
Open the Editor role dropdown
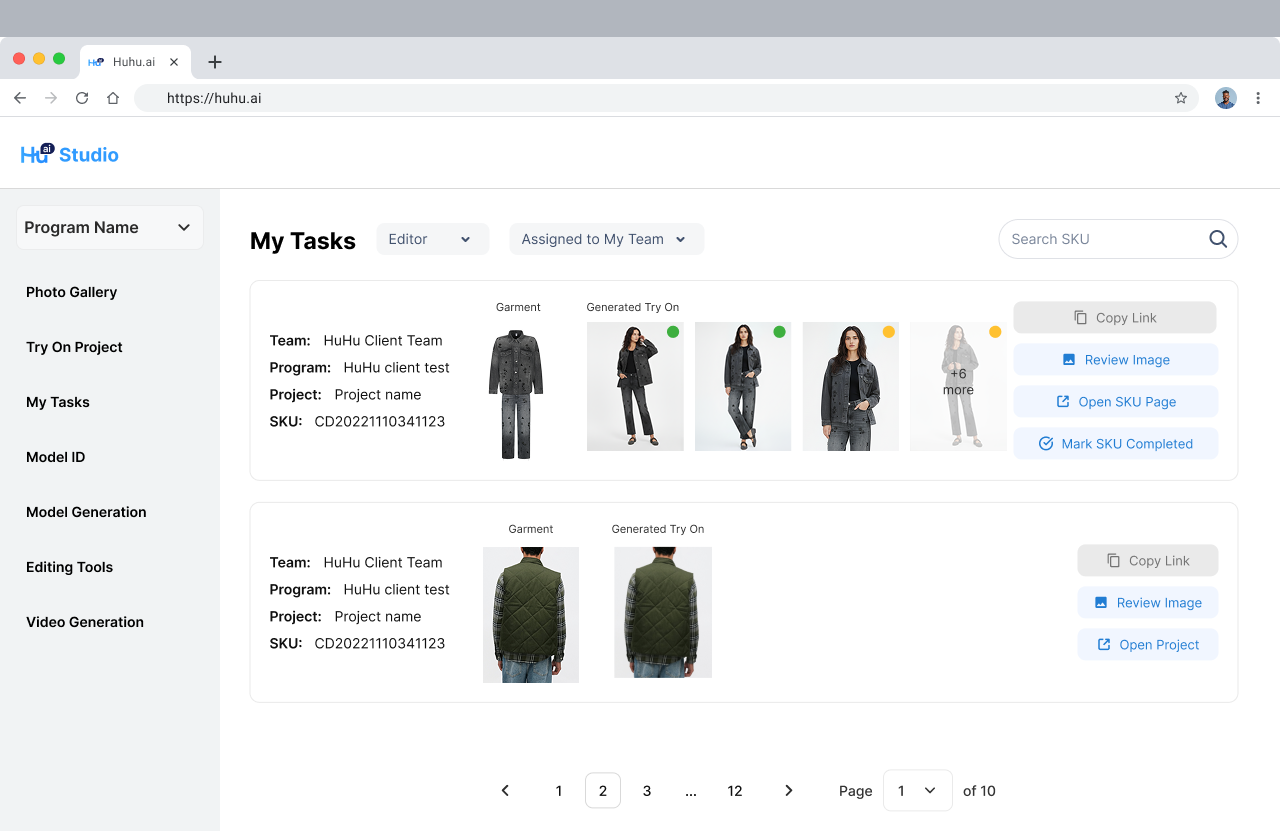point(432,239)
